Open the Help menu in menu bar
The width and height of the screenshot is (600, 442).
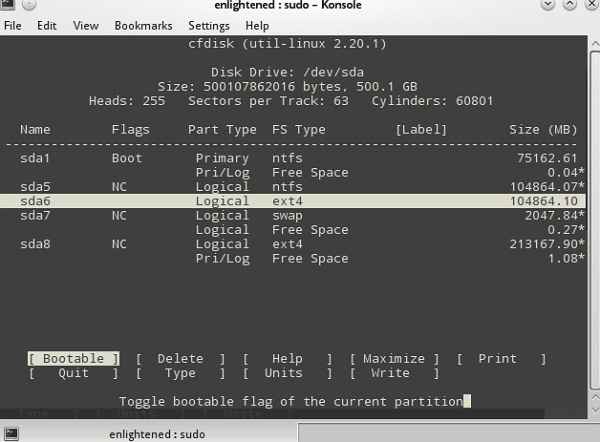coord(257,26)
